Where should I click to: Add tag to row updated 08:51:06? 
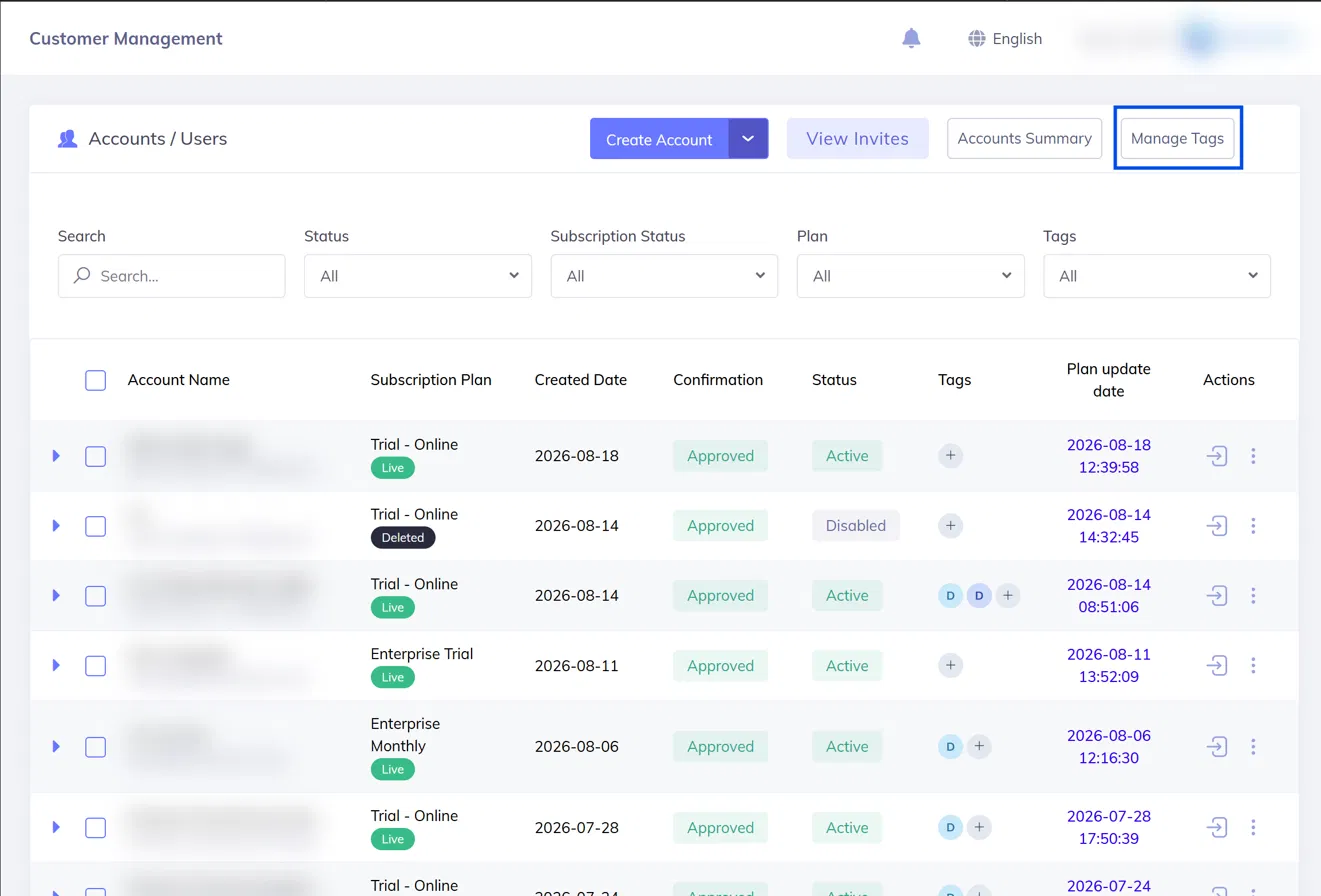tap(1008, 596)
